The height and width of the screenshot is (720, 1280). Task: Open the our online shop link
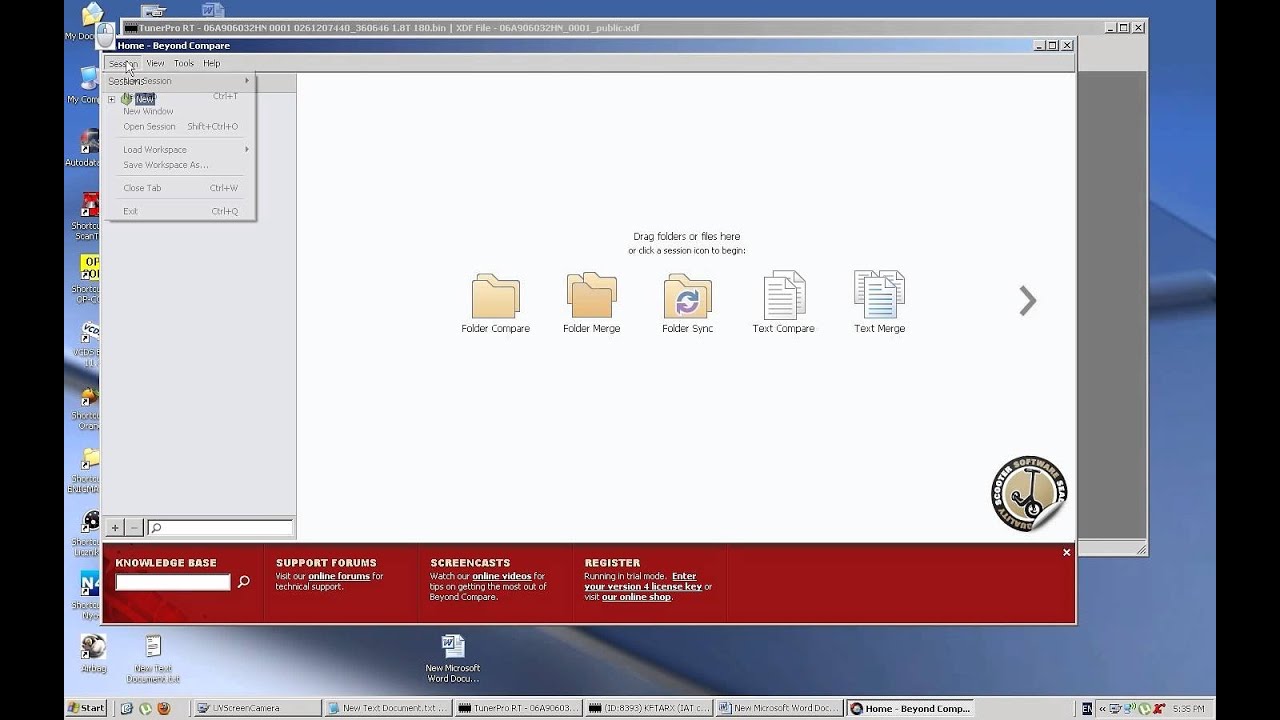[x=636, y=597]
